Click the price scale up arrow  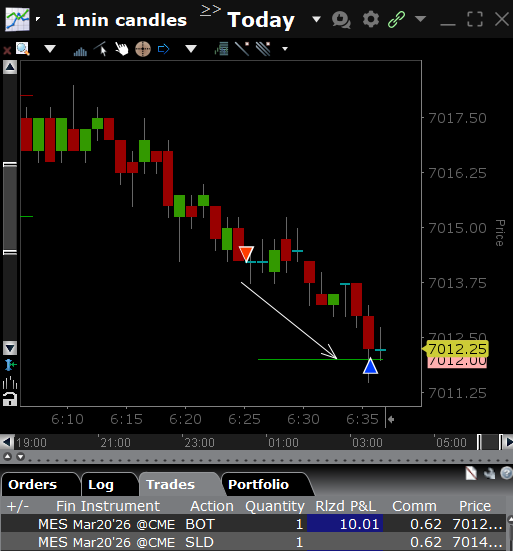coord(10,67)
